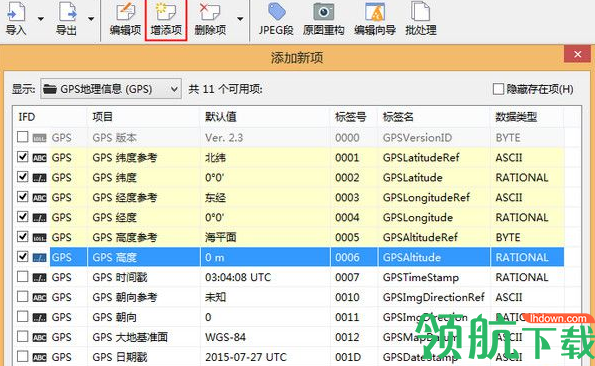Uncheck the GPS 纬度参考 row checkbox
The image size is (595, 366).
[23, 157]
